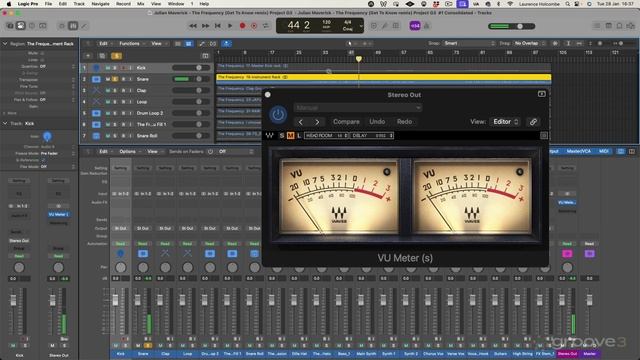This screenshot has height=360, width=640.
Task: Open the tracks area Functions menu
Action: [x=131, y=43]
